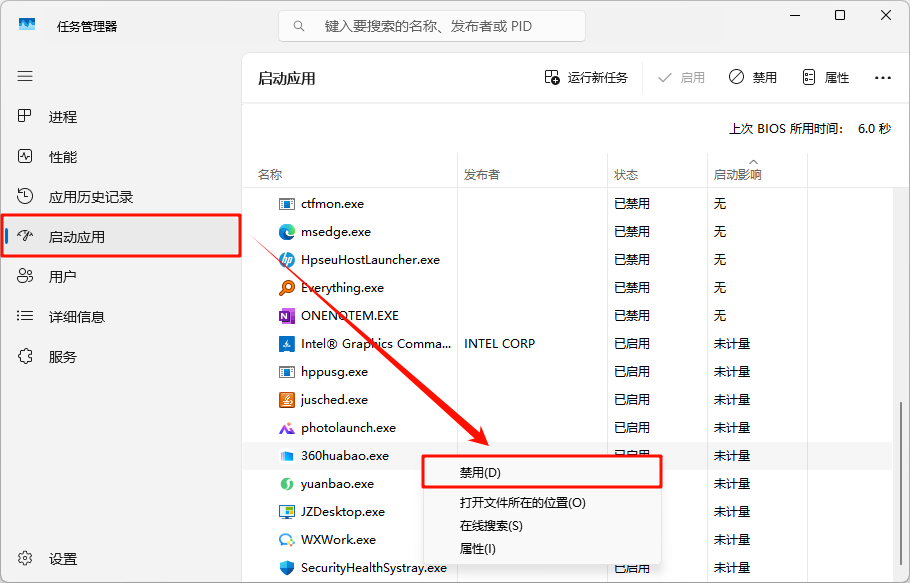Select msedge.exe startup entry
Screen dimensions: 910x583
pos(335,232)
